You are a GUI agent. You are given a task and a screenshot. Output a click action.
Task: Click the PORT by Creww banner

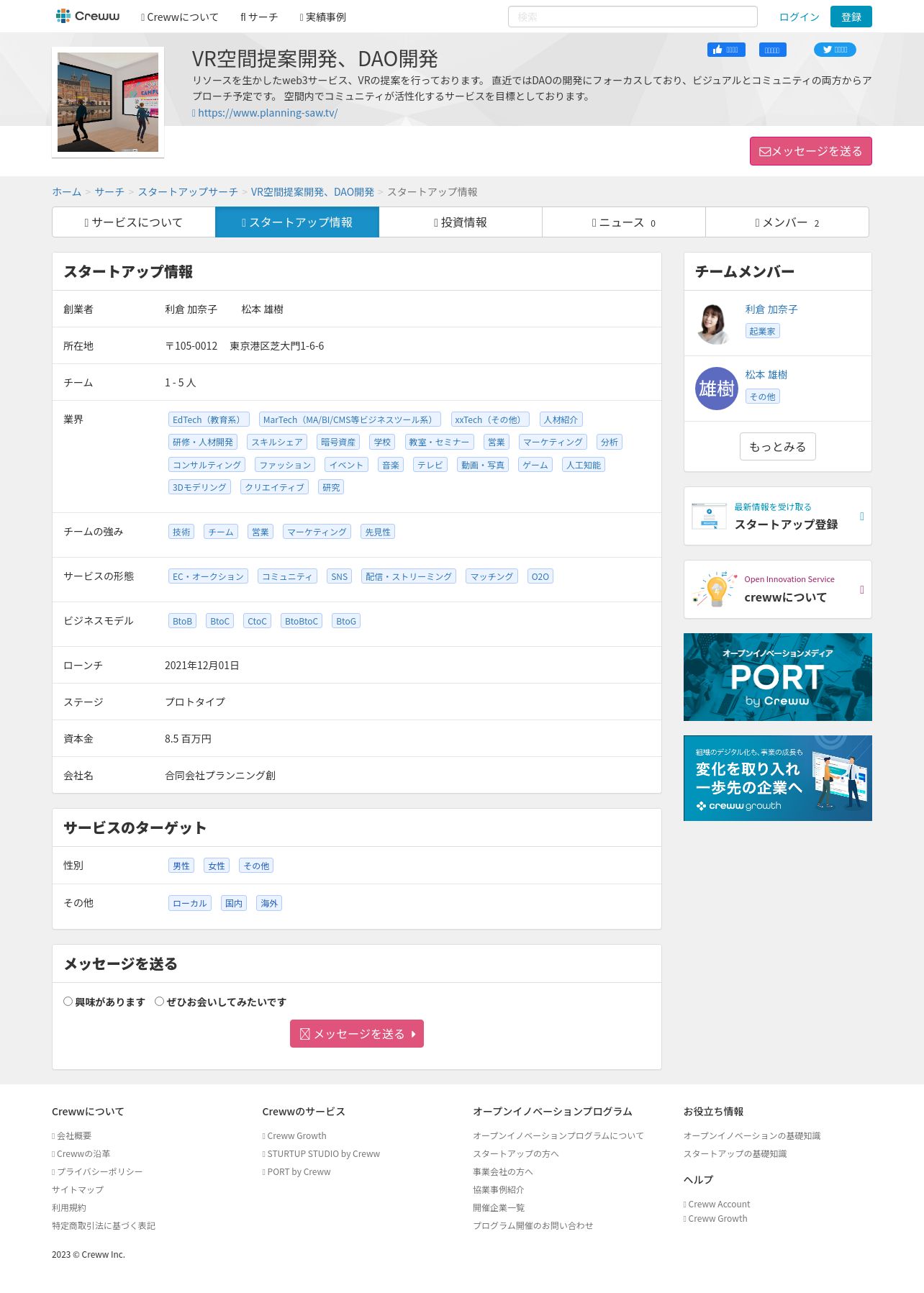pyautogui.click(x=778, y=677)
